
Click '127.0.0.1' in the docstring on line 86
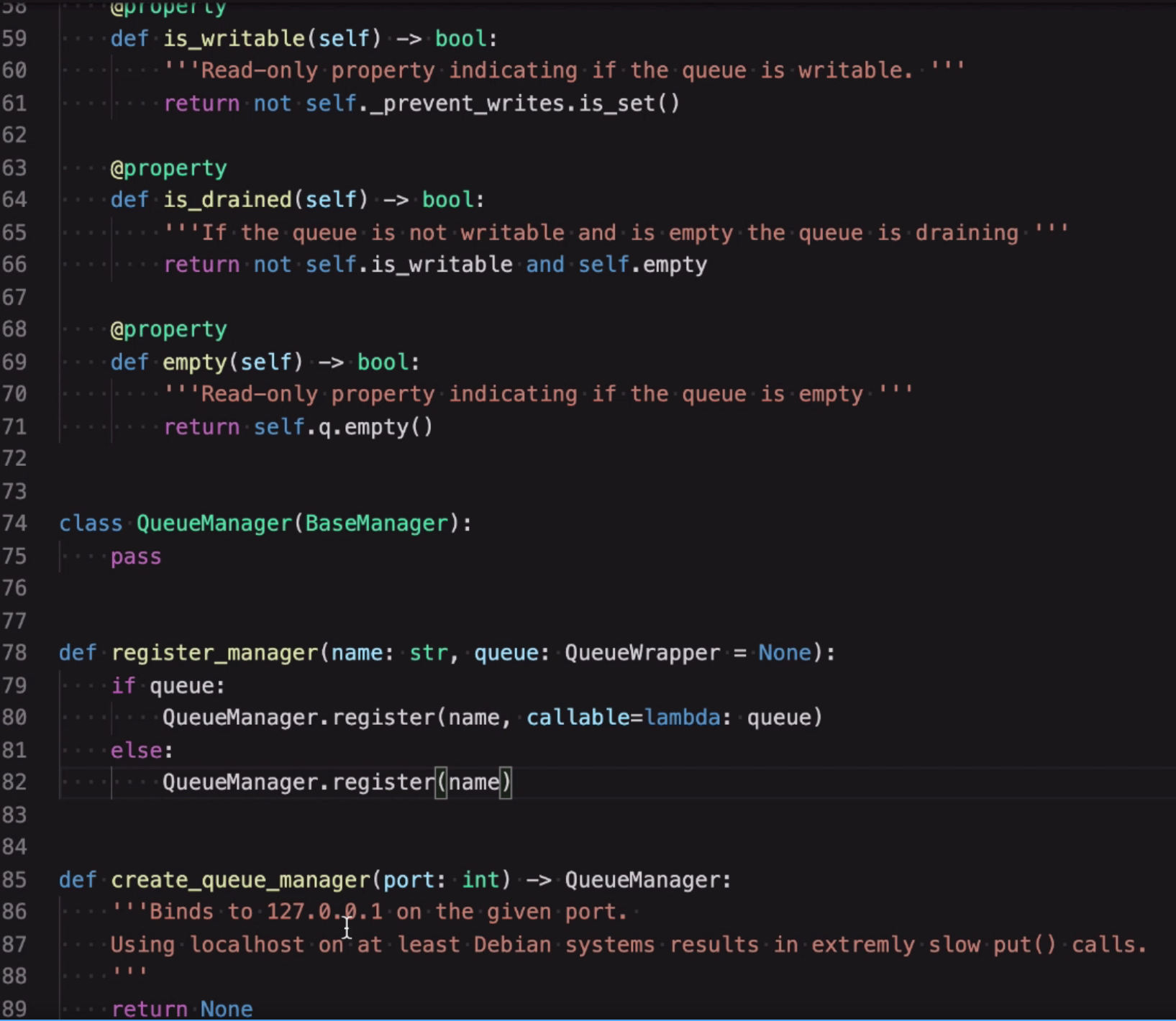coord(324,912)
